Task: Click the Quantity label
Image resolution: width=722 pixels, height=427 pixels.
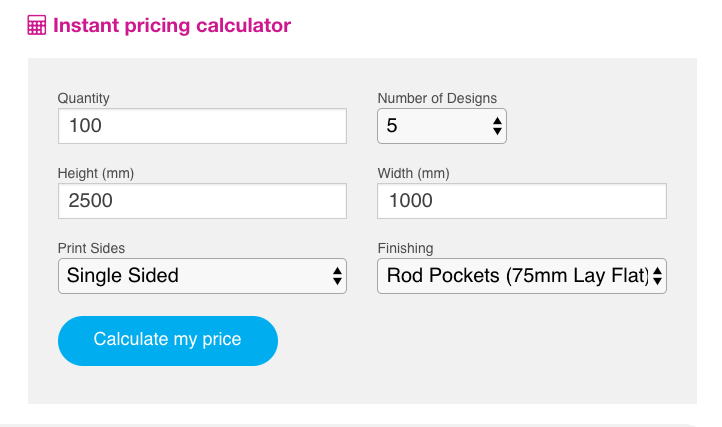Action: tap(83, 98)
